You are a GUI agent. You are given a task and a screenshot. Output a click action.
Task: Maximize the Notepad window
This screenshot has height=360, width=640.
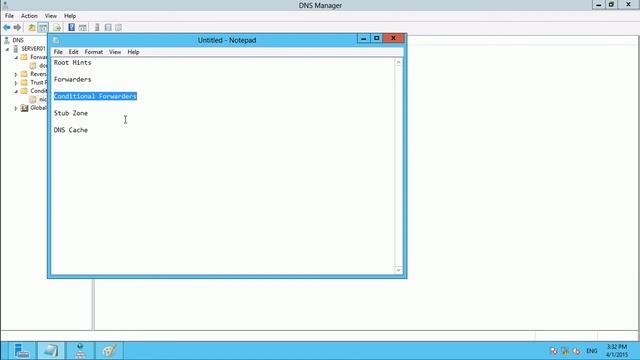376,38
